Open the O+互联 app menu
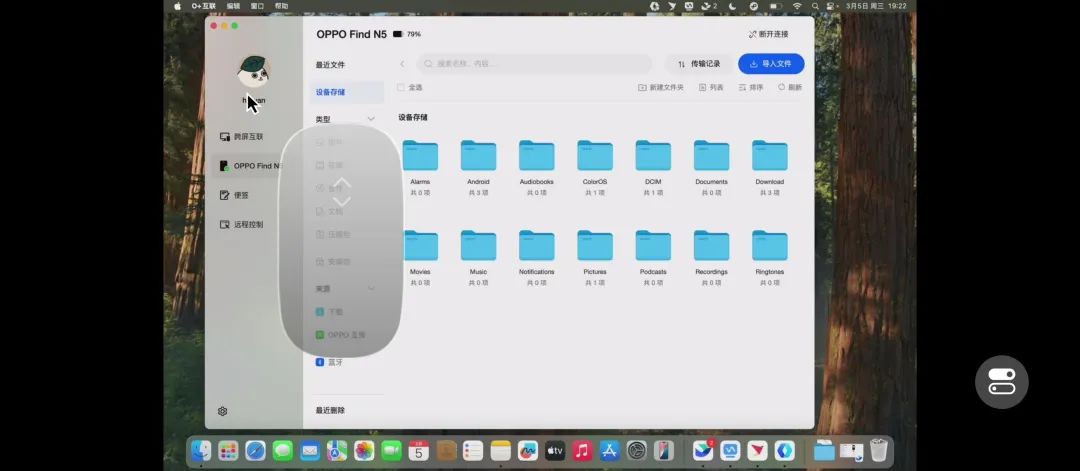The width and height of the screenshot is (1080, 471). pyautogui.click(x=203, y=6)
